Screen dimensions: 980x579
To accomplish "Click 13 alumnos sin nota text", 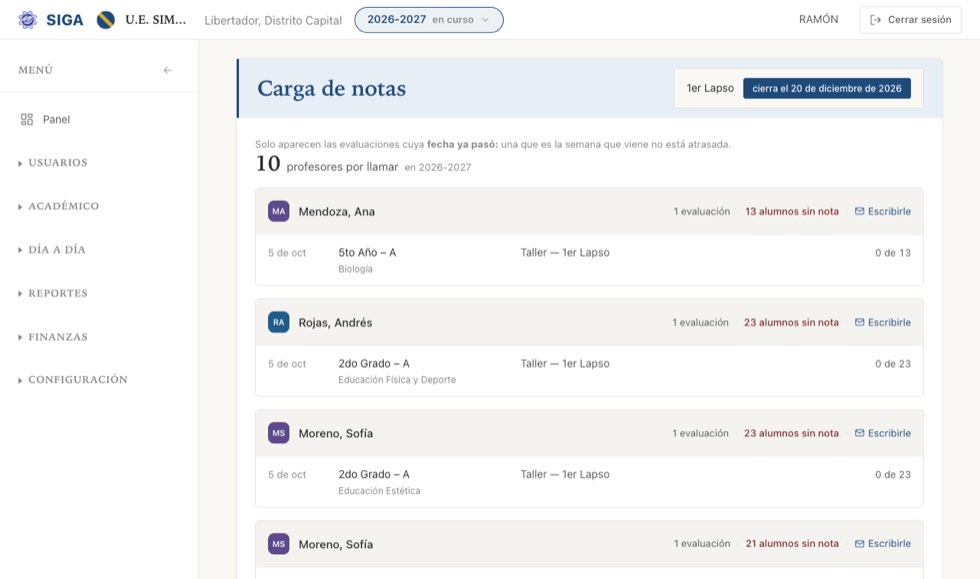I will (791, 211).
